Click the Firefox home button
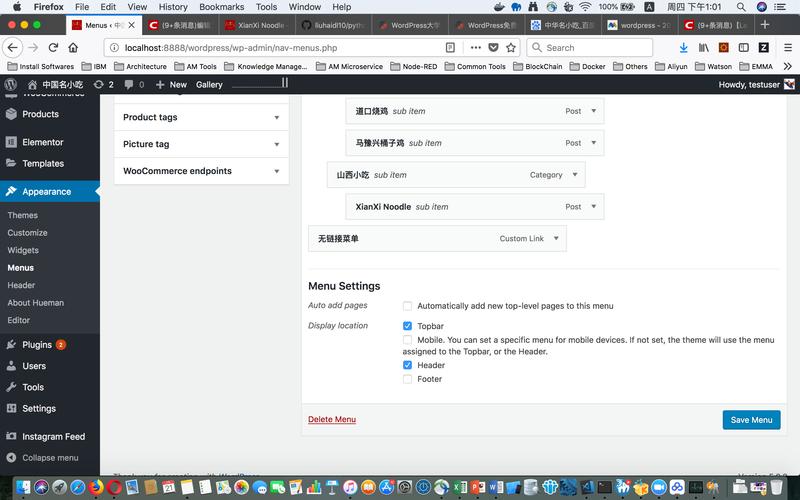Screen dimensions: 800x500 point(73,47)
